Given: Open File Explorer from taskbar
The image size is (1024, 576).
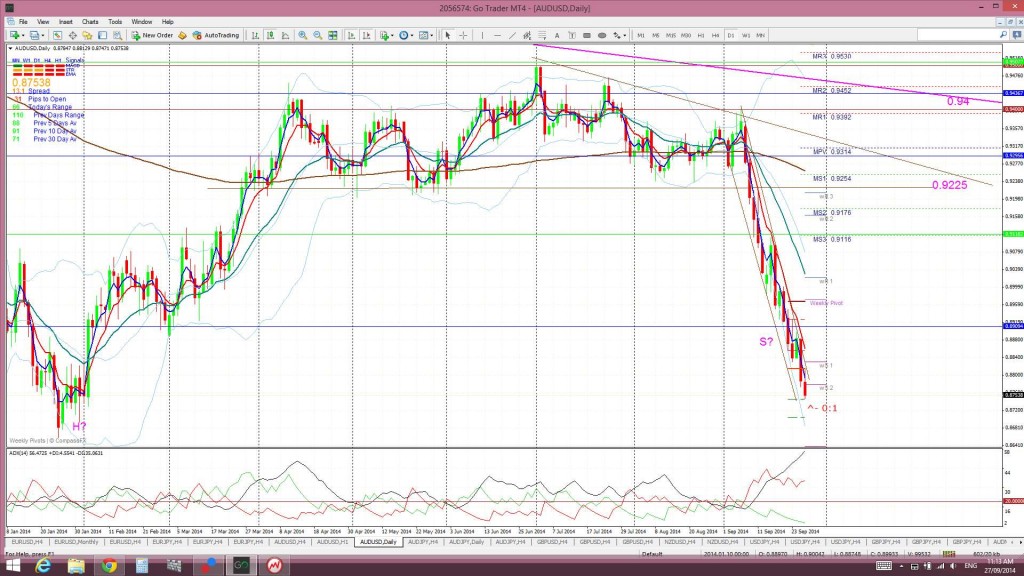Looking at the screenshot, I should click(x=76, y=566).
